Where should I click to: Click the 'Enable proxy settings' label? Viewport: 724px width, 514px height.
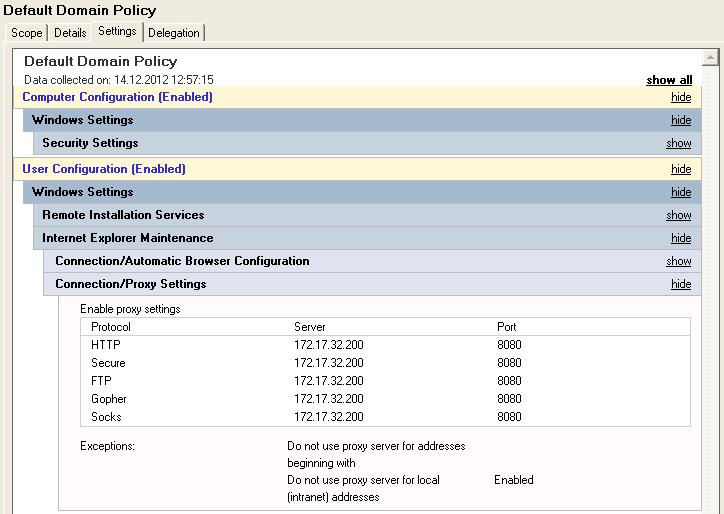[130, 309]
